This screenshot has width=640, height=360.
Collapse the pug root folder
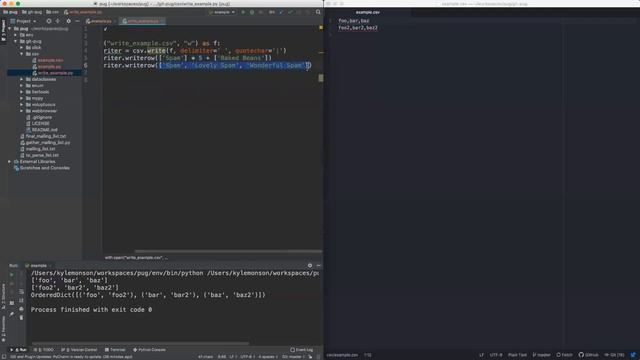[10, 29]
